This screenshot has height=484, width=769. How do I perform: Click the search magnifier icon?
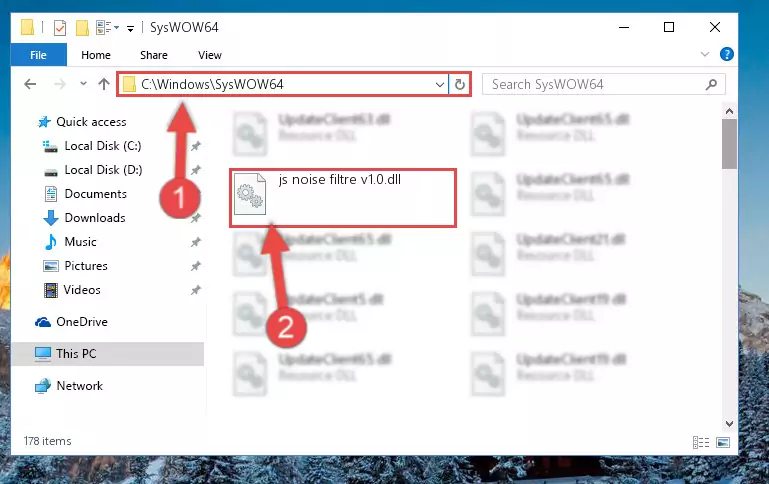click(x=711, y=84)
